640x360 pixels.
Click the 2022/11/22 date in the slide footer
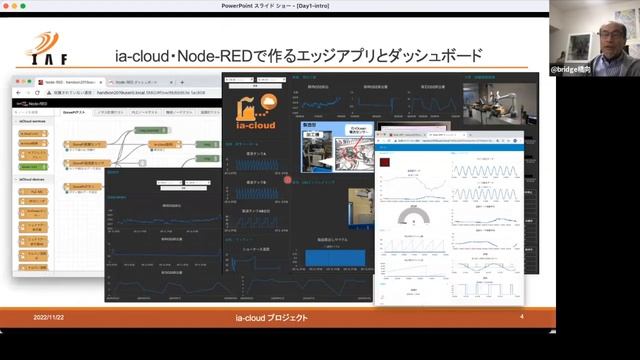pyautogui.click(x=49, y=317)
